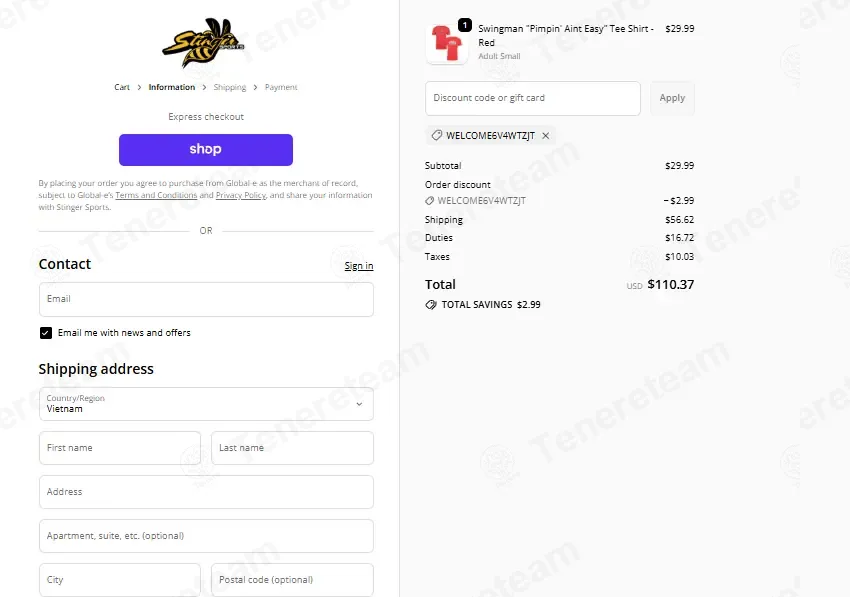Click the chevron arrow in the Country/Region field

tap(359, 404)
